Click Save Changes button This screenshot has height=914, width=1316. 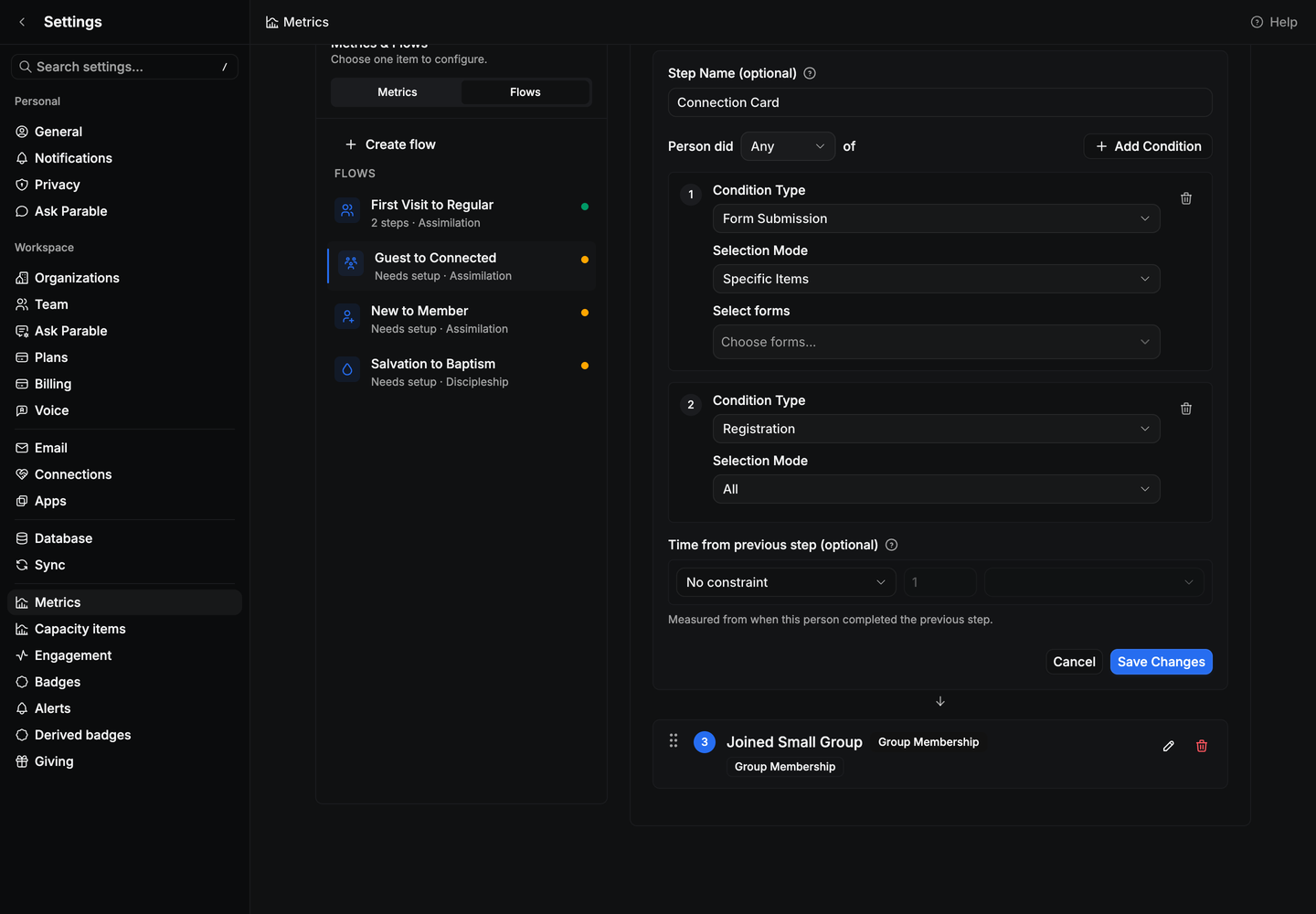(x=1161, y=662)
